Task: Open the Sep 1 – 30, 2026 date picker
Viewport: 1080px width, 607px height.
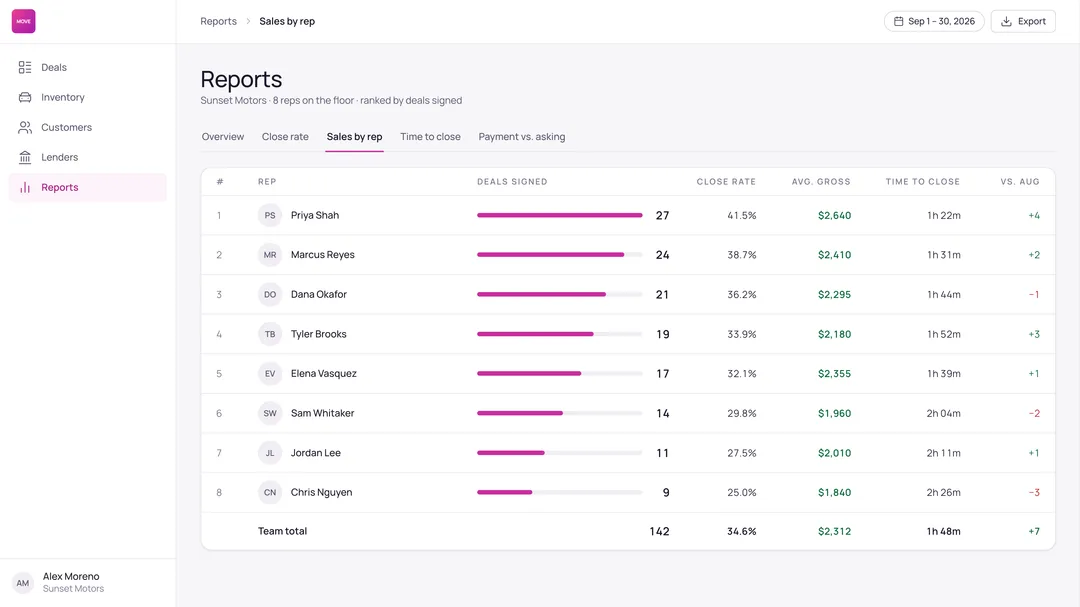Action: point(934,21)
